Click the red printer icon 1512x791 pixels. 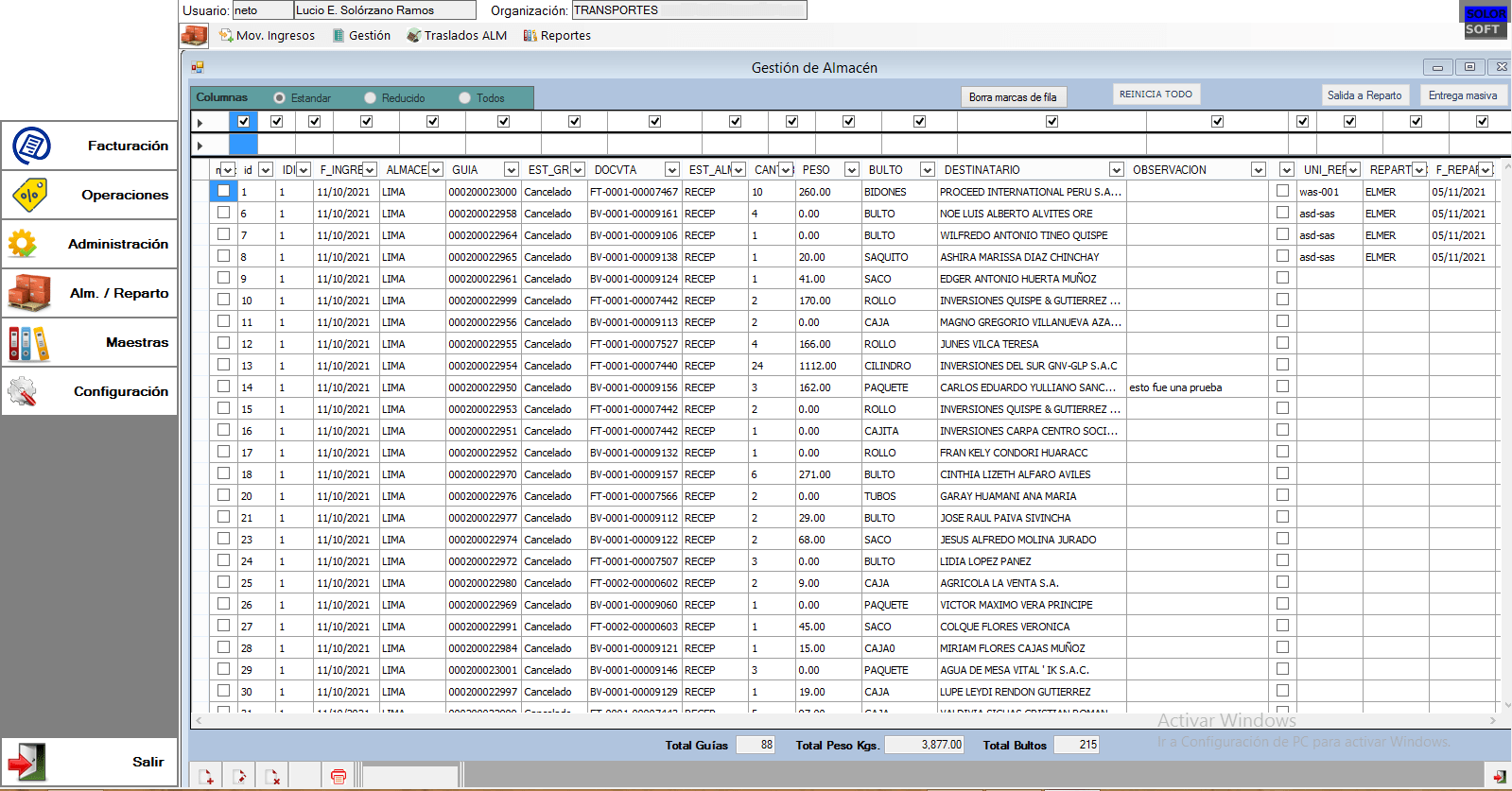339,777
